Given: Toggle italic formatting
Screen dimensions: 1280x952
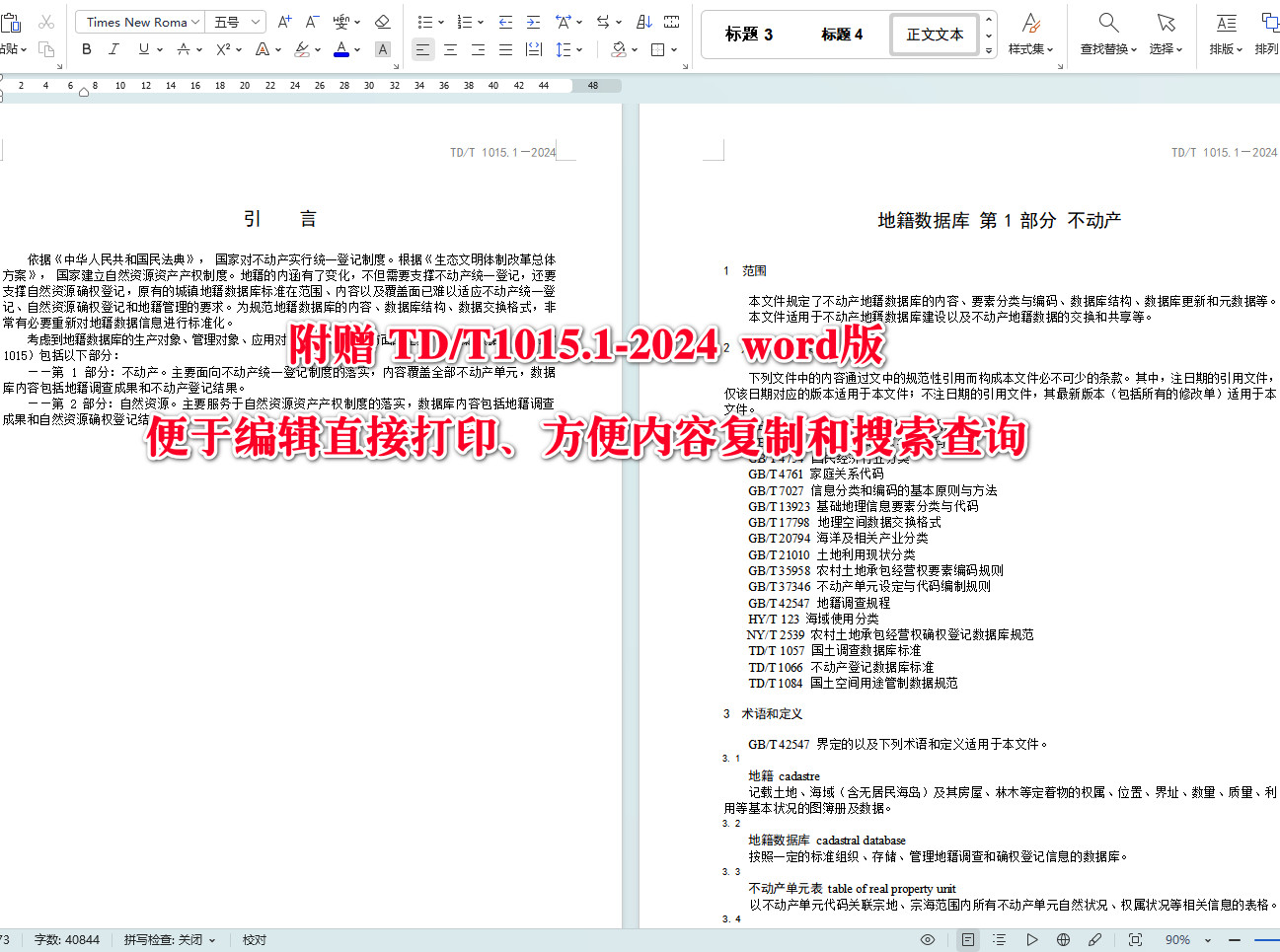Looking at the screenshot, I should point(113,48).
